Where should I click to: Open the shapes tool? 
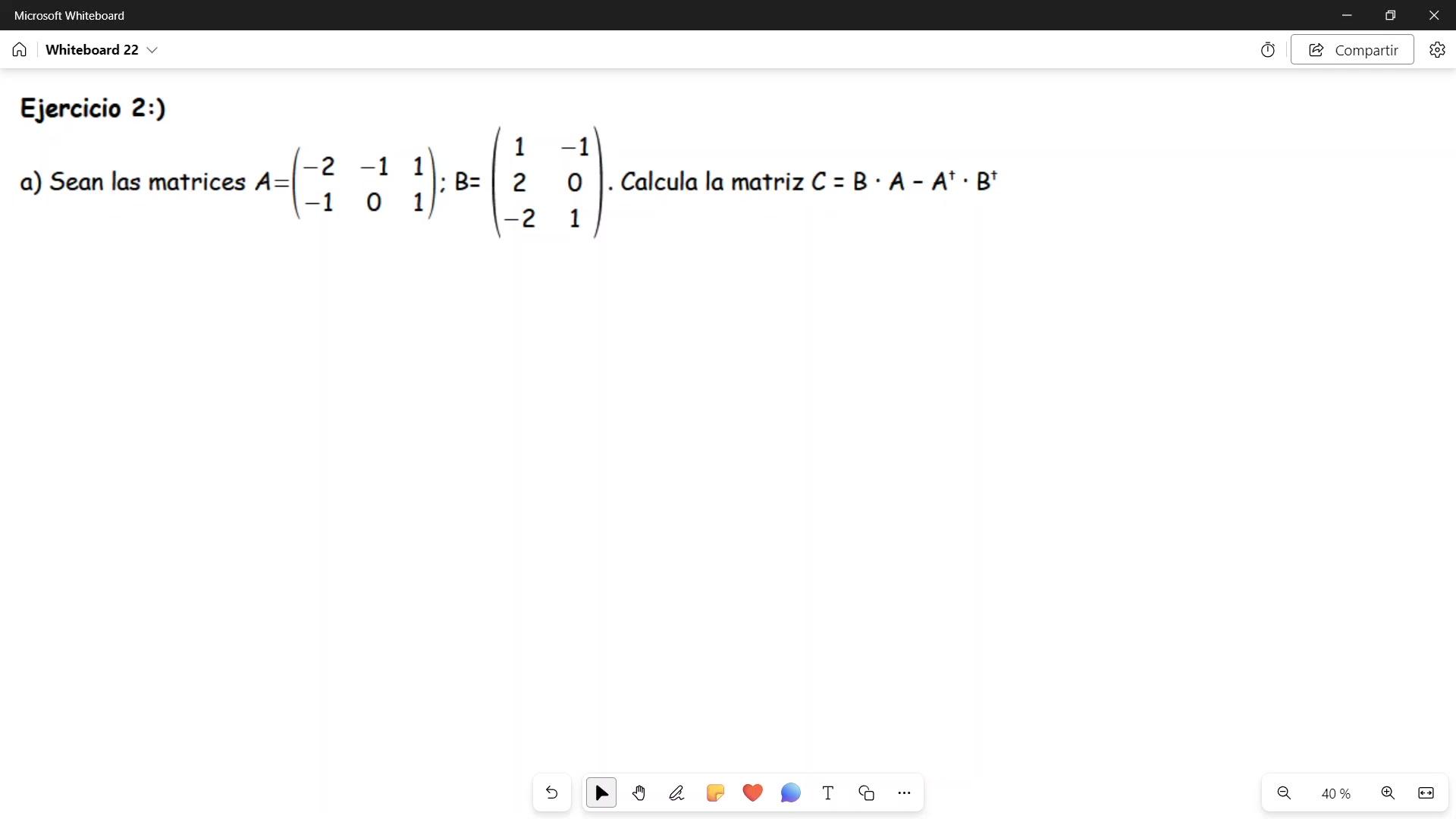[x=866, y=793]
